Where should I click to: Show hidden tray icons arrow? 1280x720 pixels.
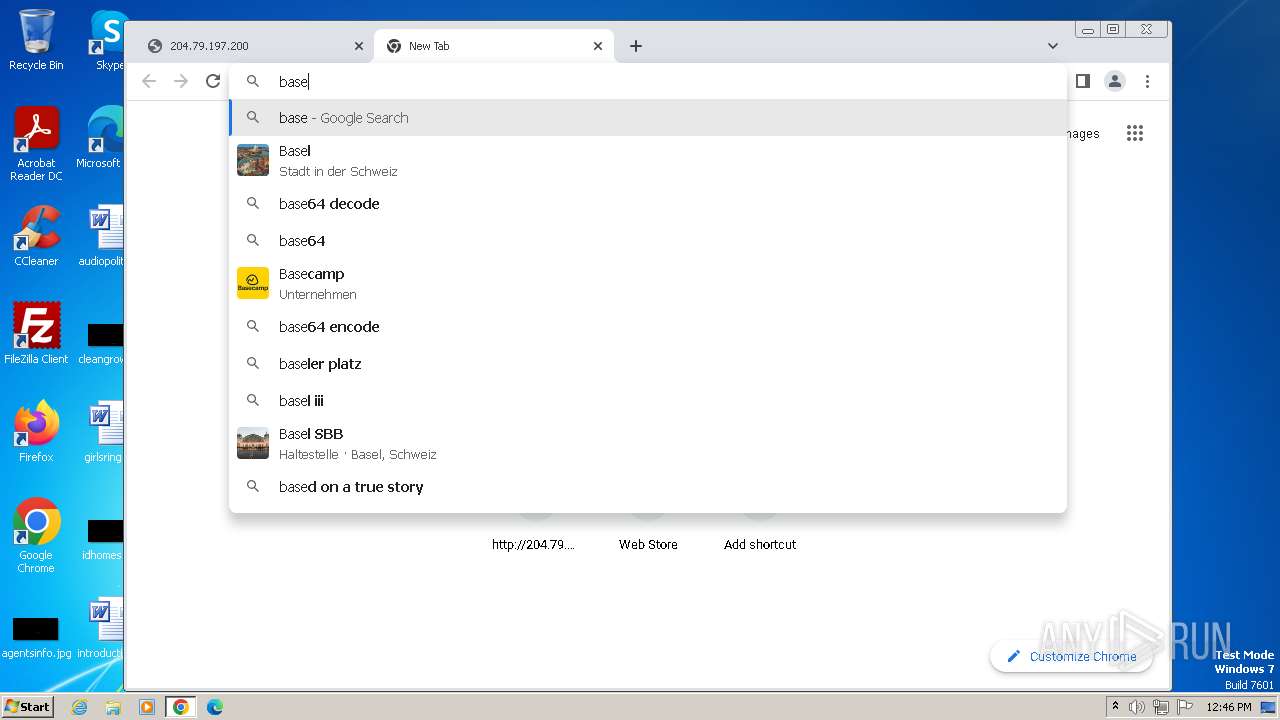[1116, 707]
